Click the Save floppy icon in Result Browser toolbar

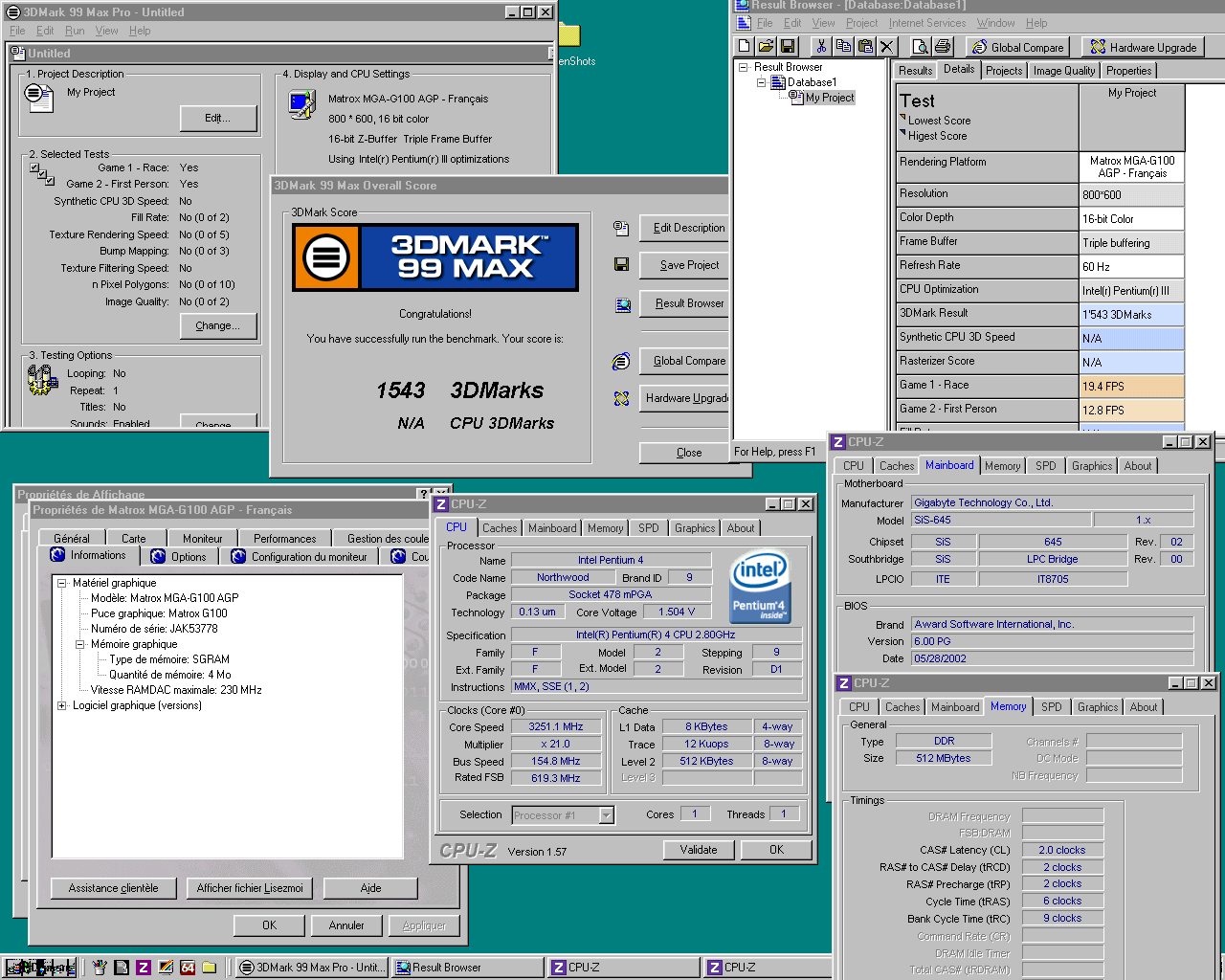pos(788,46)
